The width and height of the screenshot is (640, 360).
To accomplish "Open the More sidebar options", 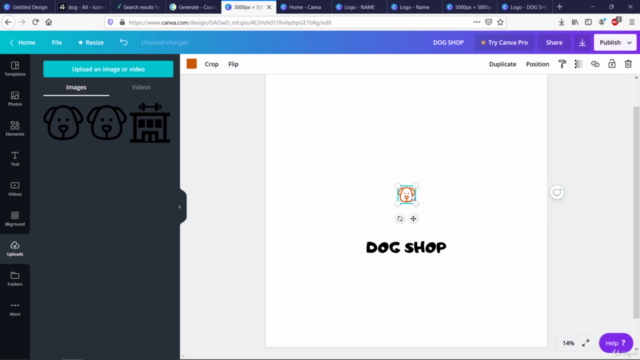I will [x=15, y=309].
